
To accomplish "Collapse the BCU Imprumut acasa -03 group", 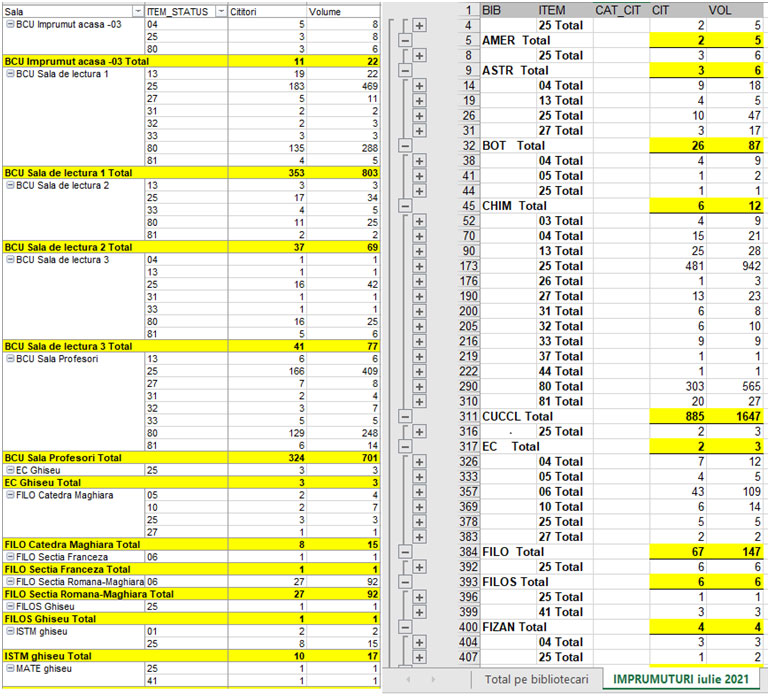I will (10, 24).
